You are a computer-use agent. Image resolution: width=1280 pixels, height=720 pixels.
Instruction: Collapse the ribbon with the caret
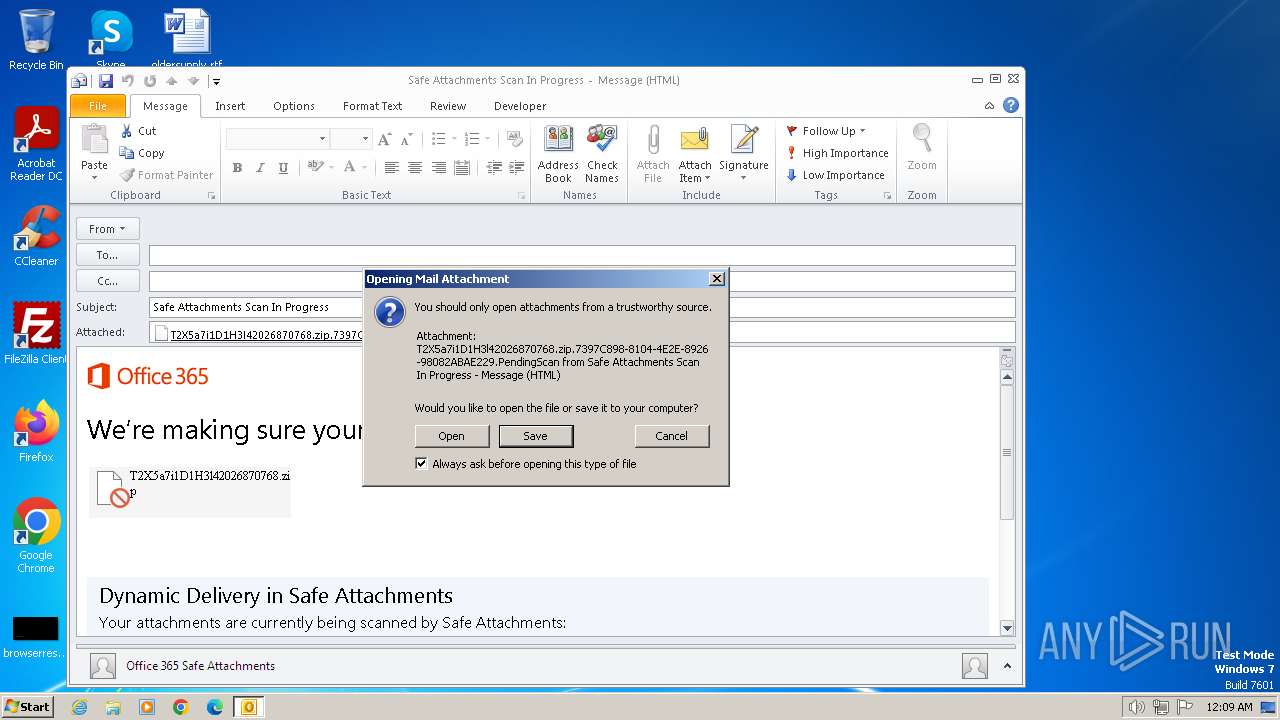pos(989,105)
